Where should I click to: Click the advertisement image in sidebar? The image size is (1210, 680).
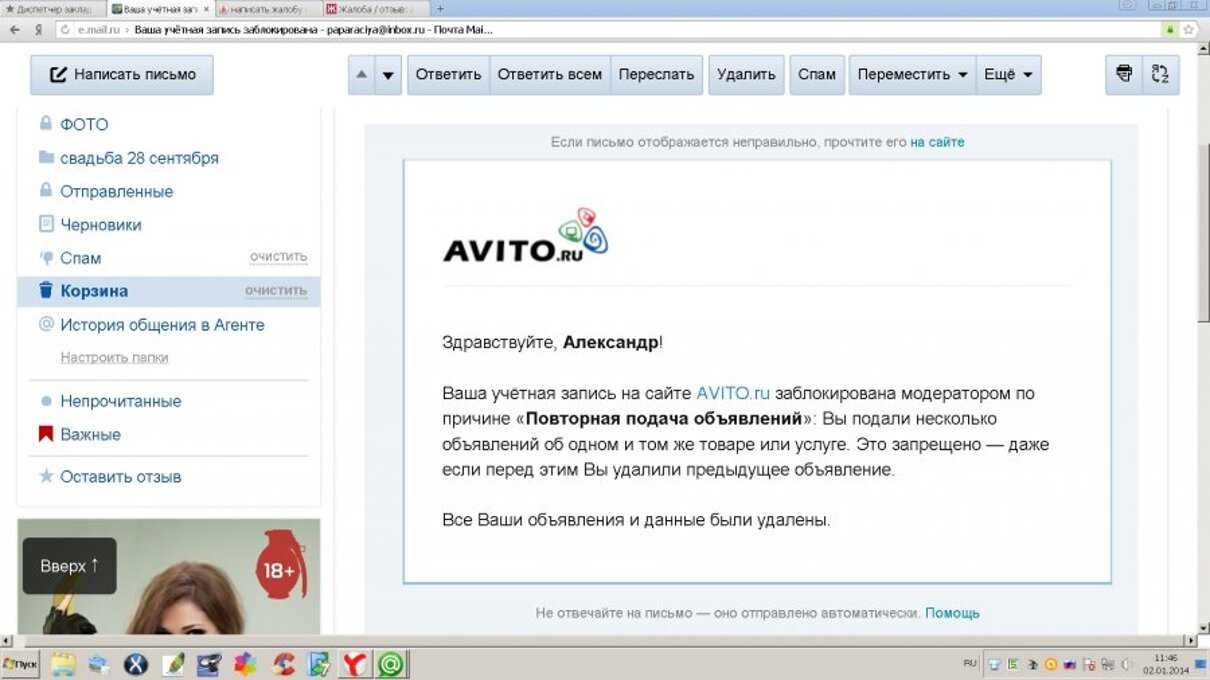[168, 577]
